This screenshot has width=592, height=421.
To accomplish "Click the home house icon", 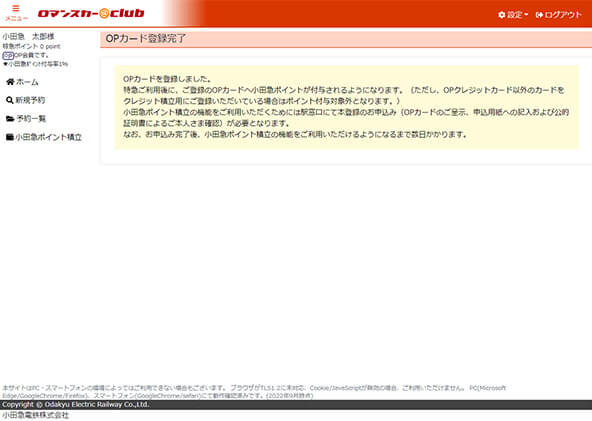I will click(10, 82).
